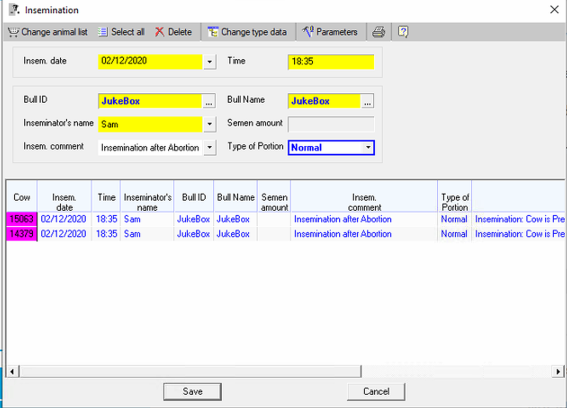Click the printer icon in toolbar

click(379, 32)
